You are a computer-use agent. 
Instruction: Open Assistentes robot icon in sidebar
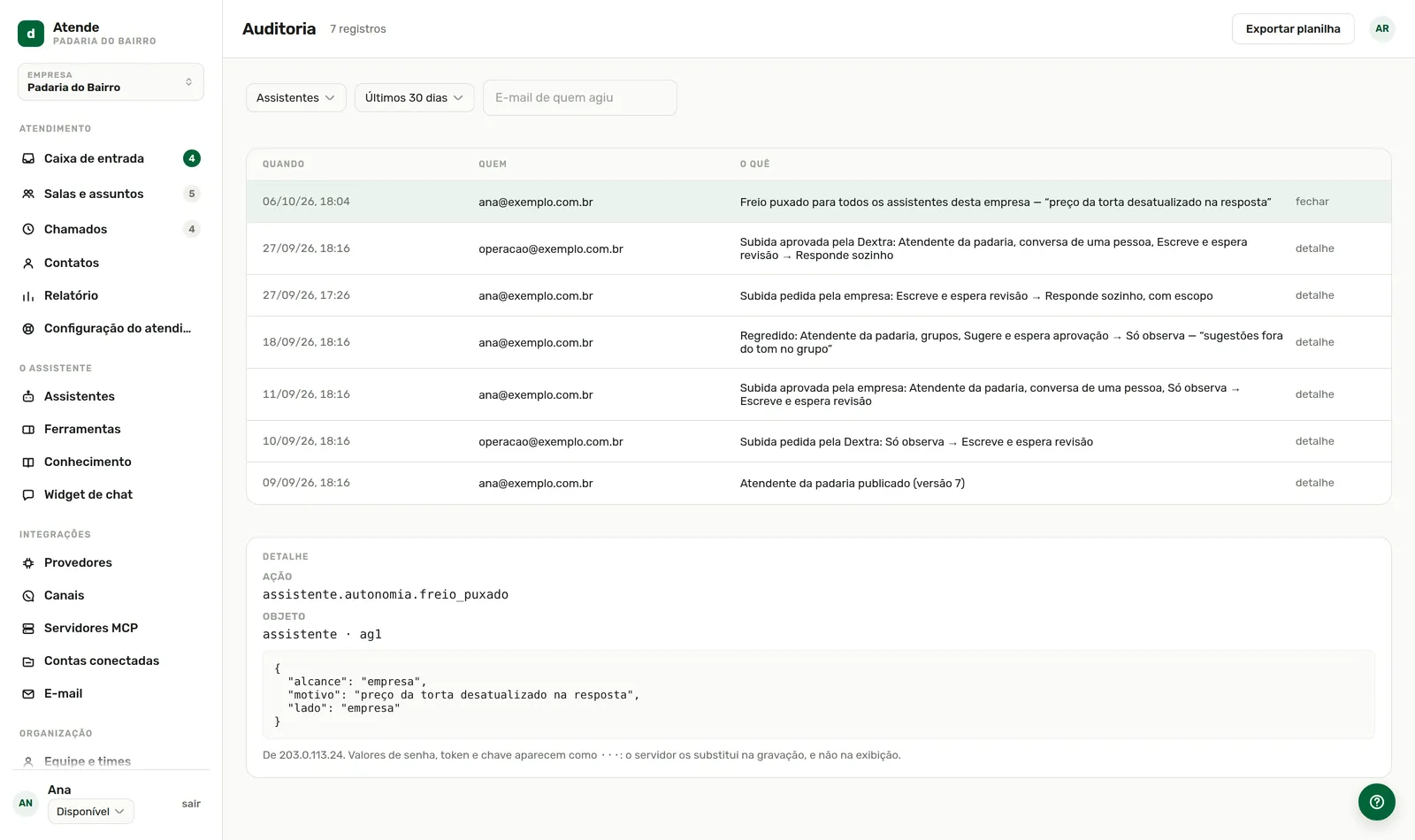(x=28, y=396)
